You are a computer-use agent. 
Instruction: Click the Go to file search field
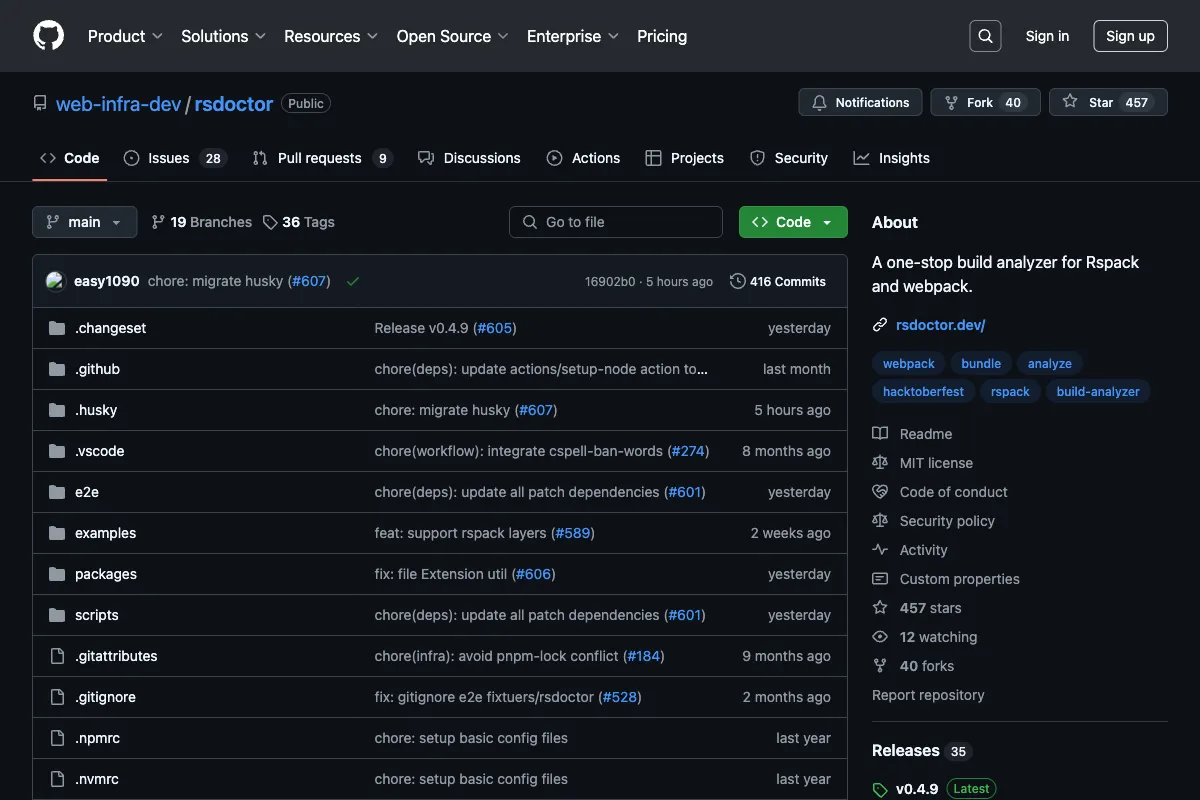coord(616,222)
